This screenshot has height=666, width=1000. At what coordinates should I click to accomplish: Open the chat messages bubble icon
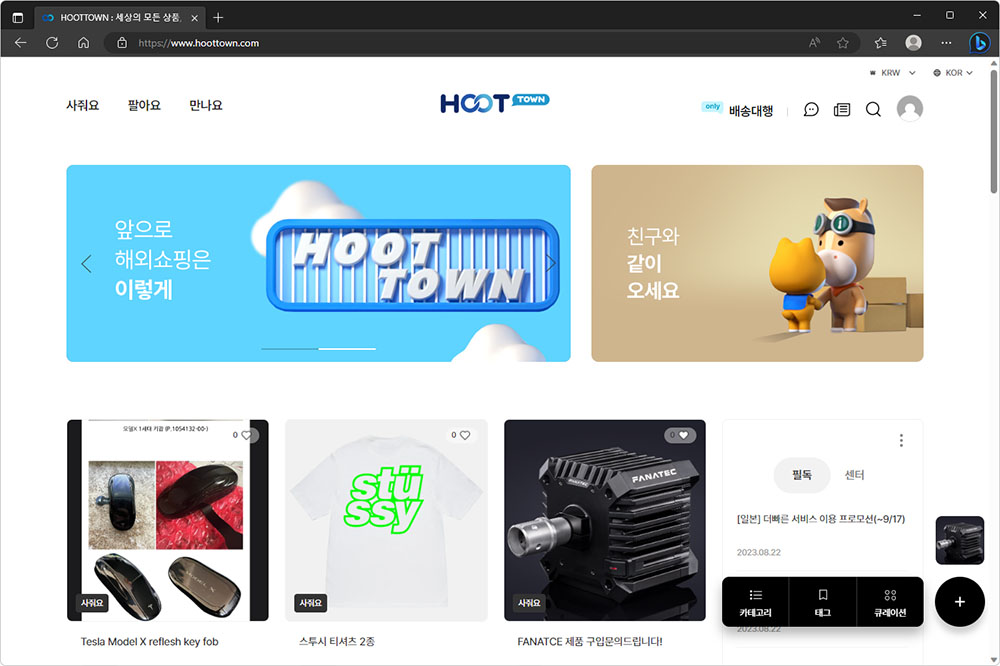[811, 110]
